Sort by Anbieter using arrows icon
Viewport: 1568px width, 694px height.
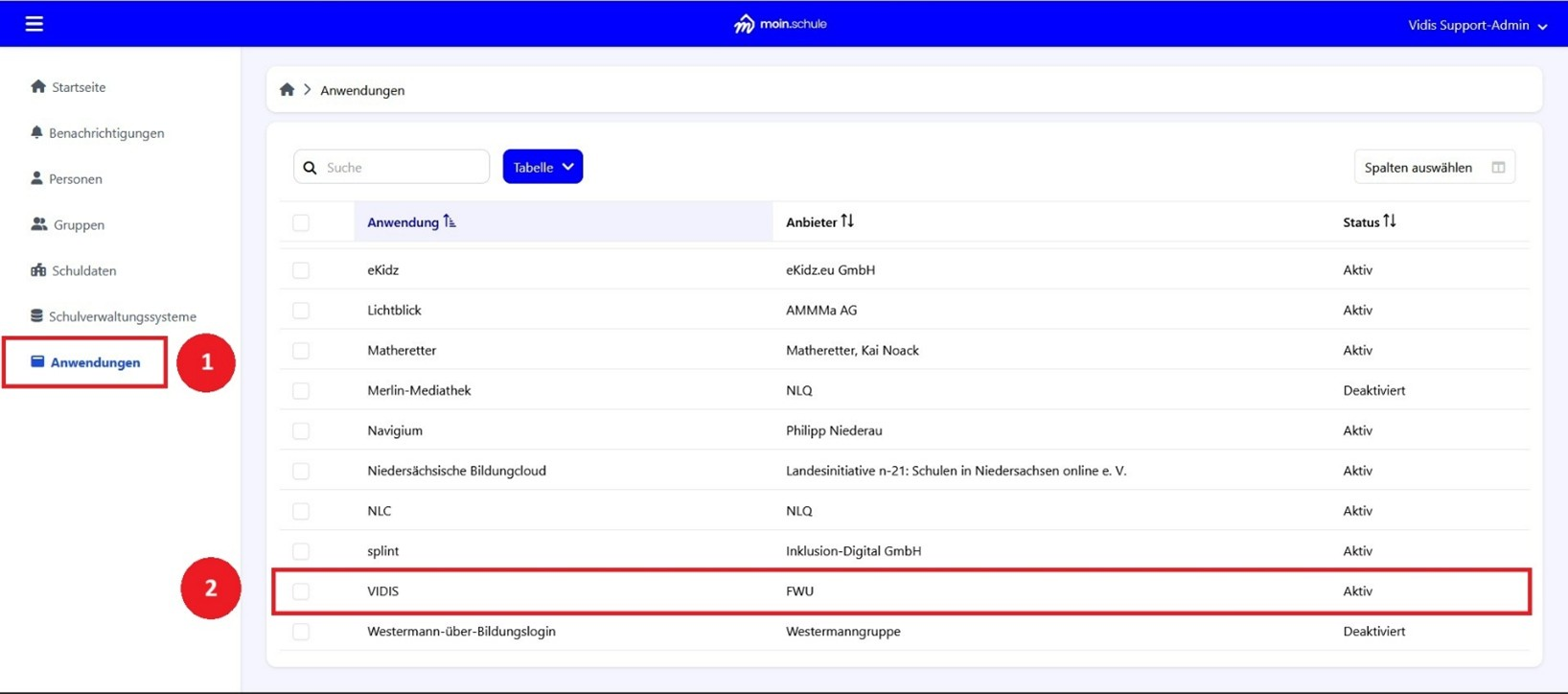(x=847, y=221)
